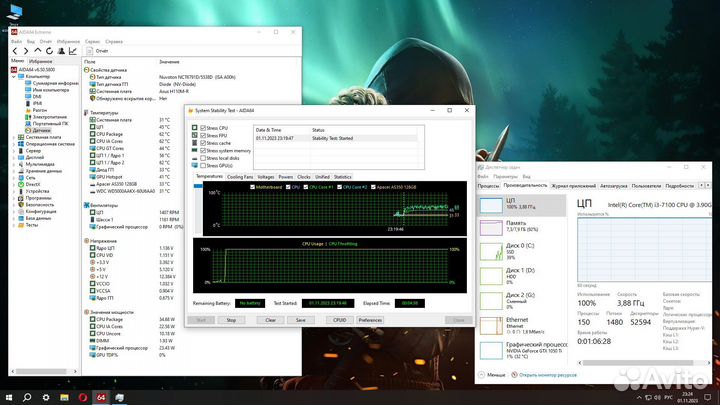Screen dimensions: 720x405
Task: Open the graph icon in AIDA64 toolbar
Action: (73, 51)
